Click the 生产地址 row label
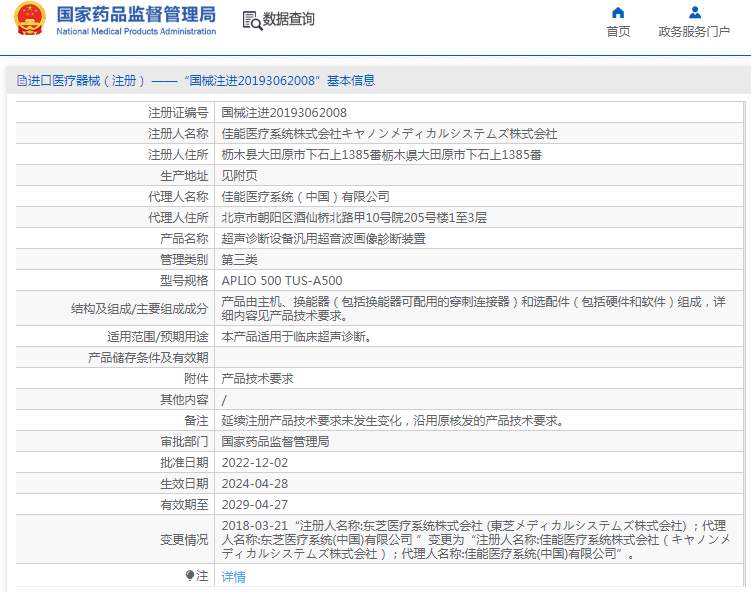Viewport: 751px width, 592px height. coord(184,176)
